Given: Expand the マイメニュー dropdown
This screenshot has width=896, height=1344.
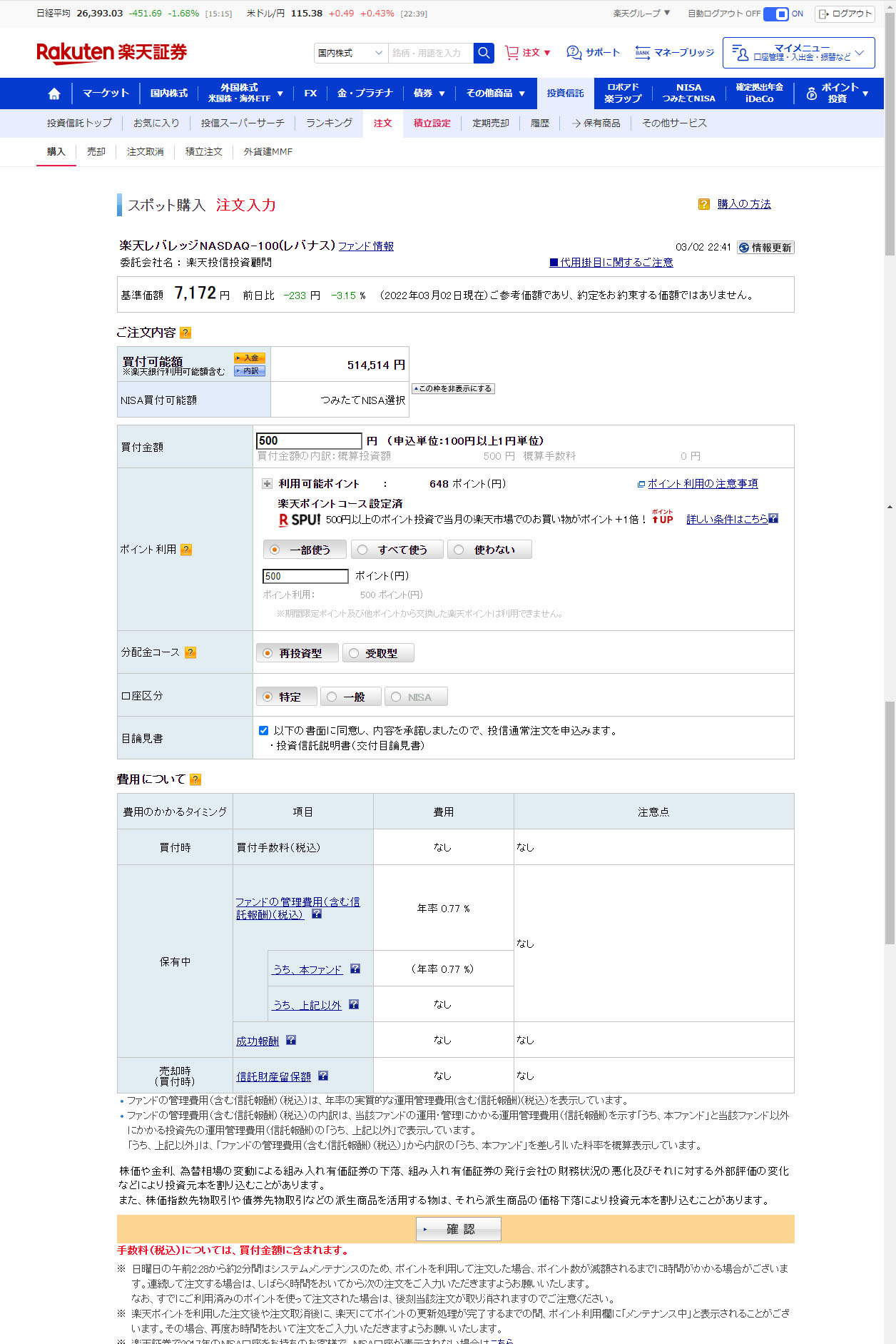Looking at the screenshot, I should (798, 53).
